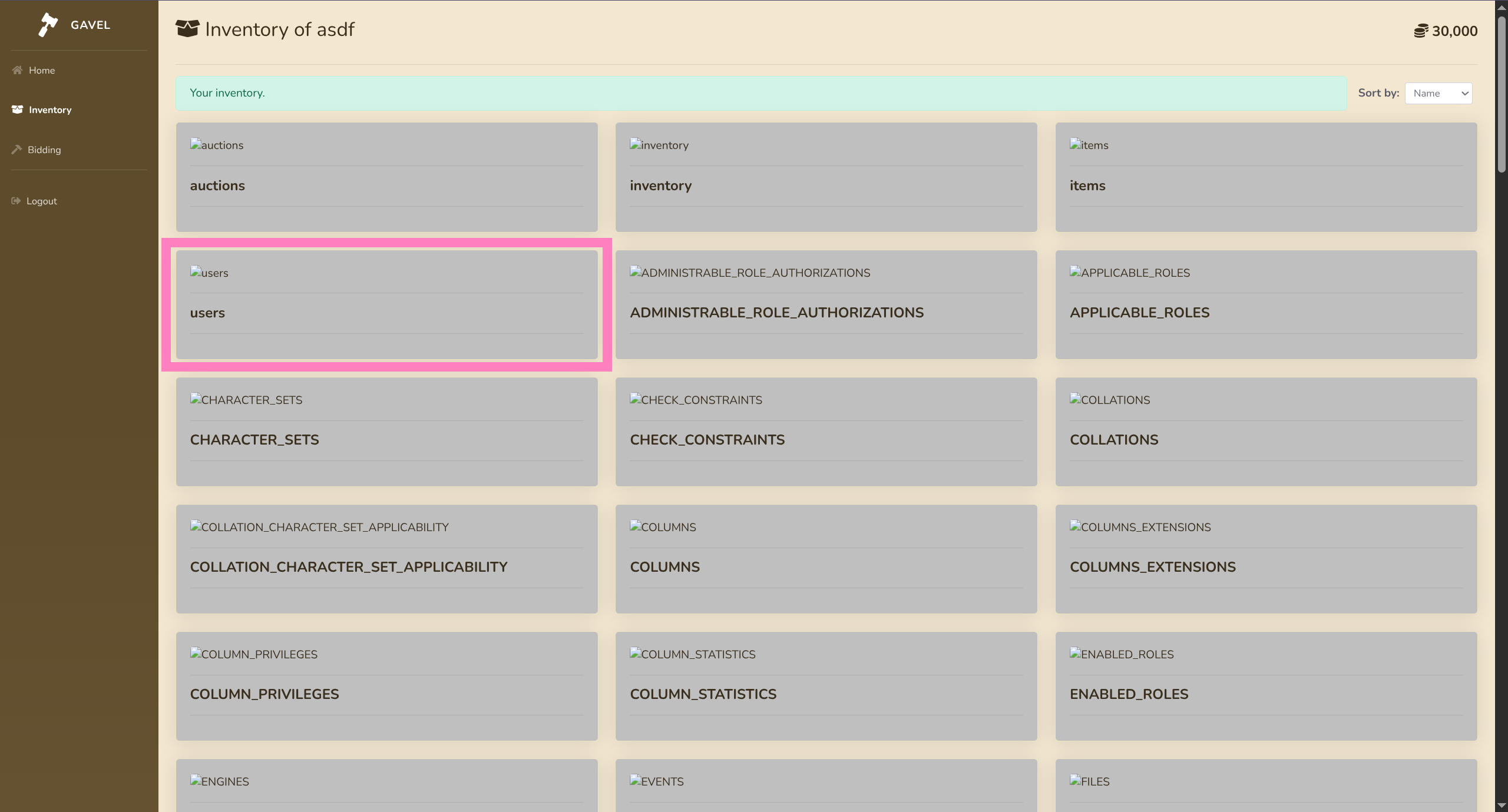Go to the Bidding page
This screenshot has height=812, width=1508.
coord(44,150)
